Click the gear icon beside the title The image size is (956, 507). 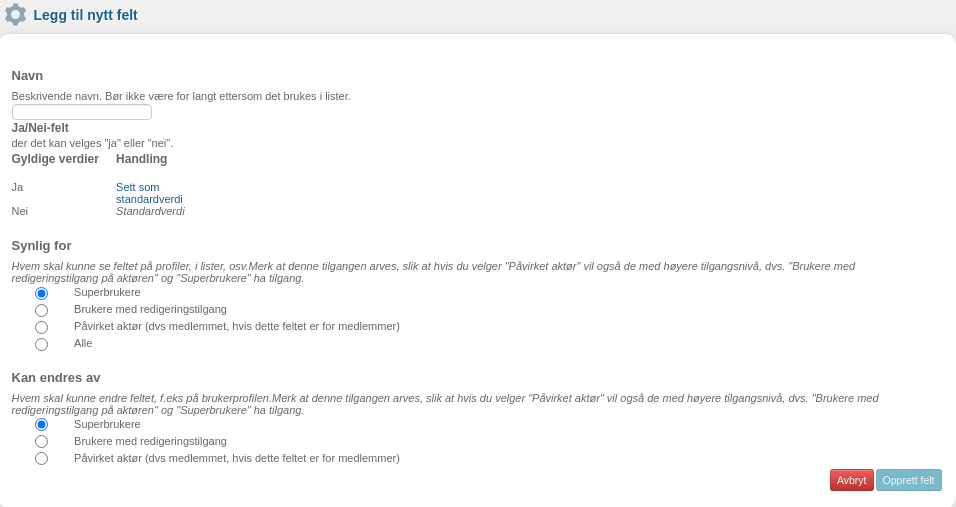pyautogui.click(x=15, y=15)
